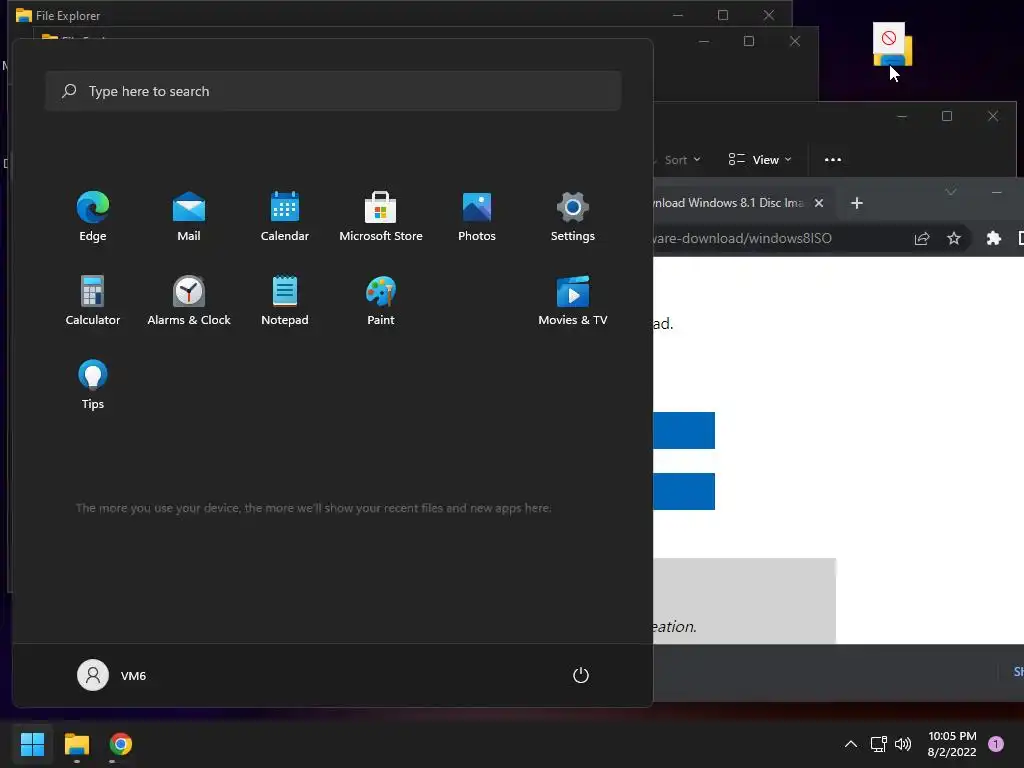Open the See more options in File Explorer

[x=833, y=160]
